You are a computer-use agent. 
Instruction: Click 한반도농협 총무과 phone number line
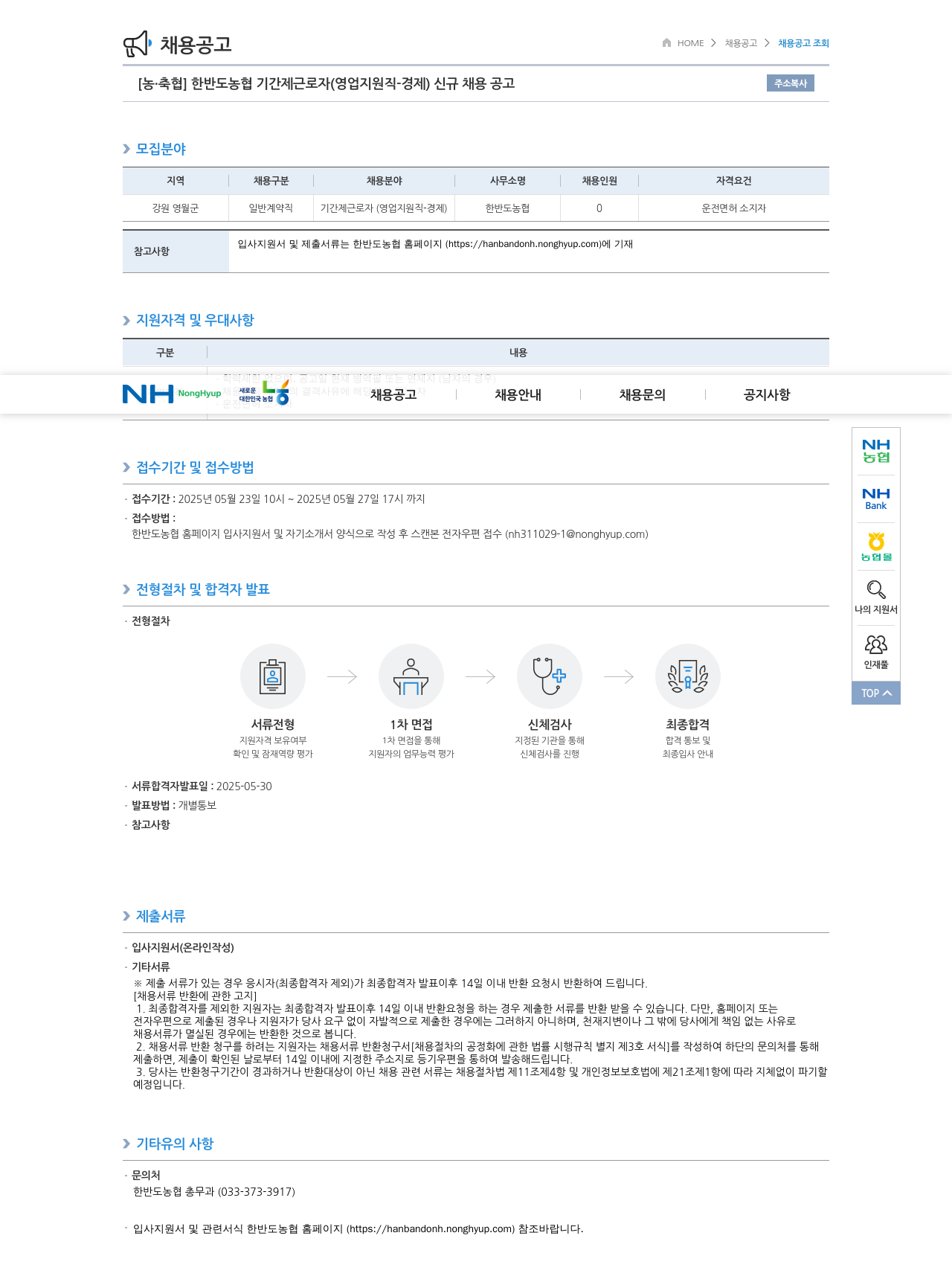click(x=214, y=1192)
